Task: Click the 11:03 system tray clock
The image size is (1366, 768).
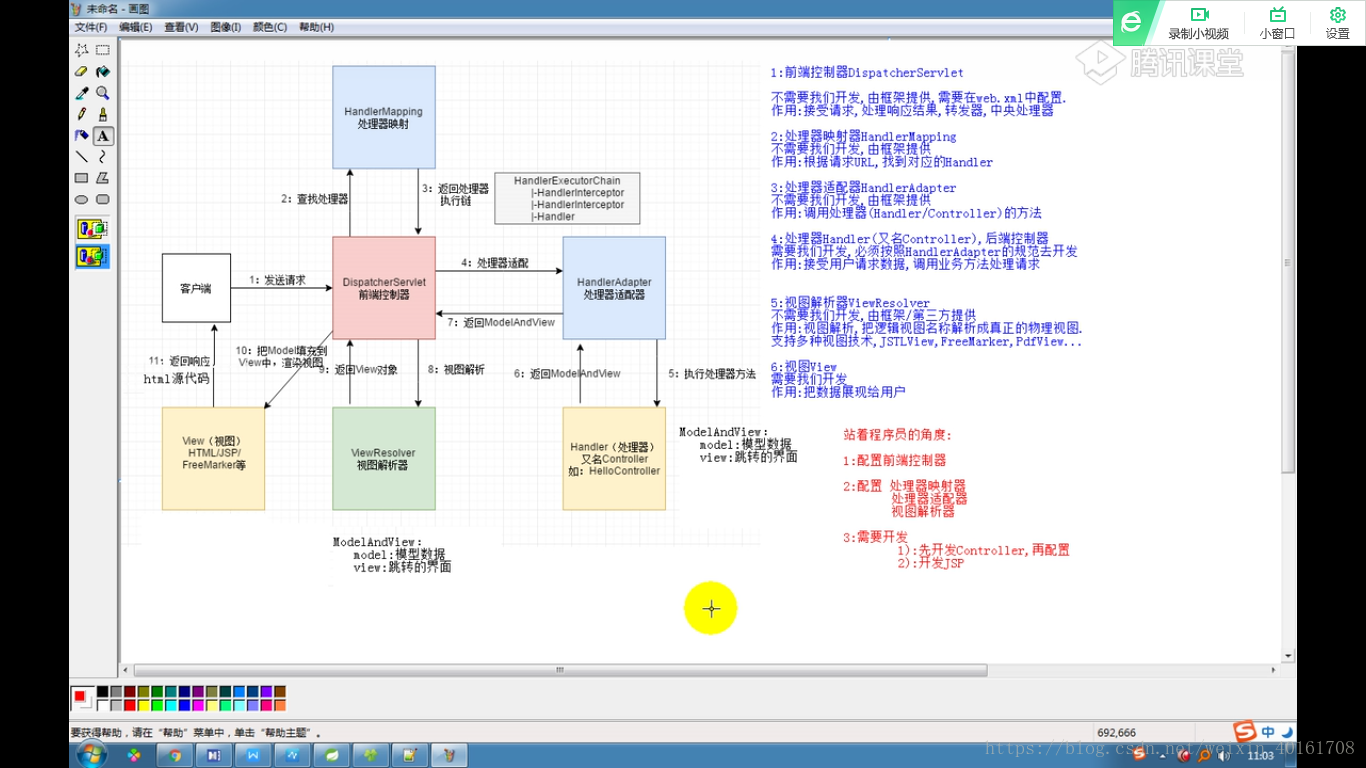Action: (x=1262, y=755)
